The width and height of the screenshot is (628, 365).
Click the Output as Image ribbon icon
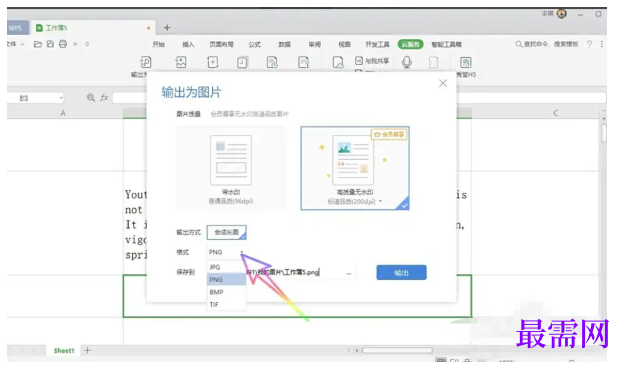coord(181,62)
